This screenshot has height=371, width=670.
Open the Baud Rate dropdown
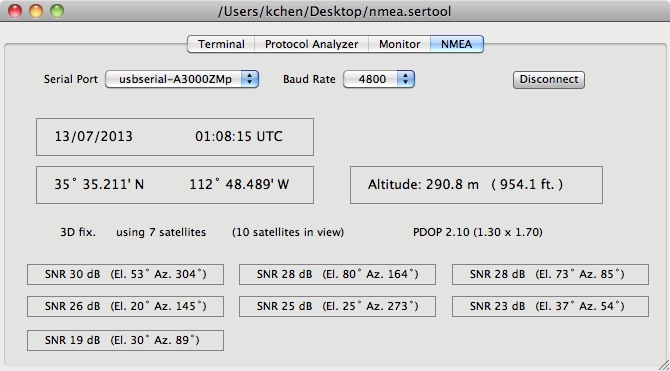379,79
